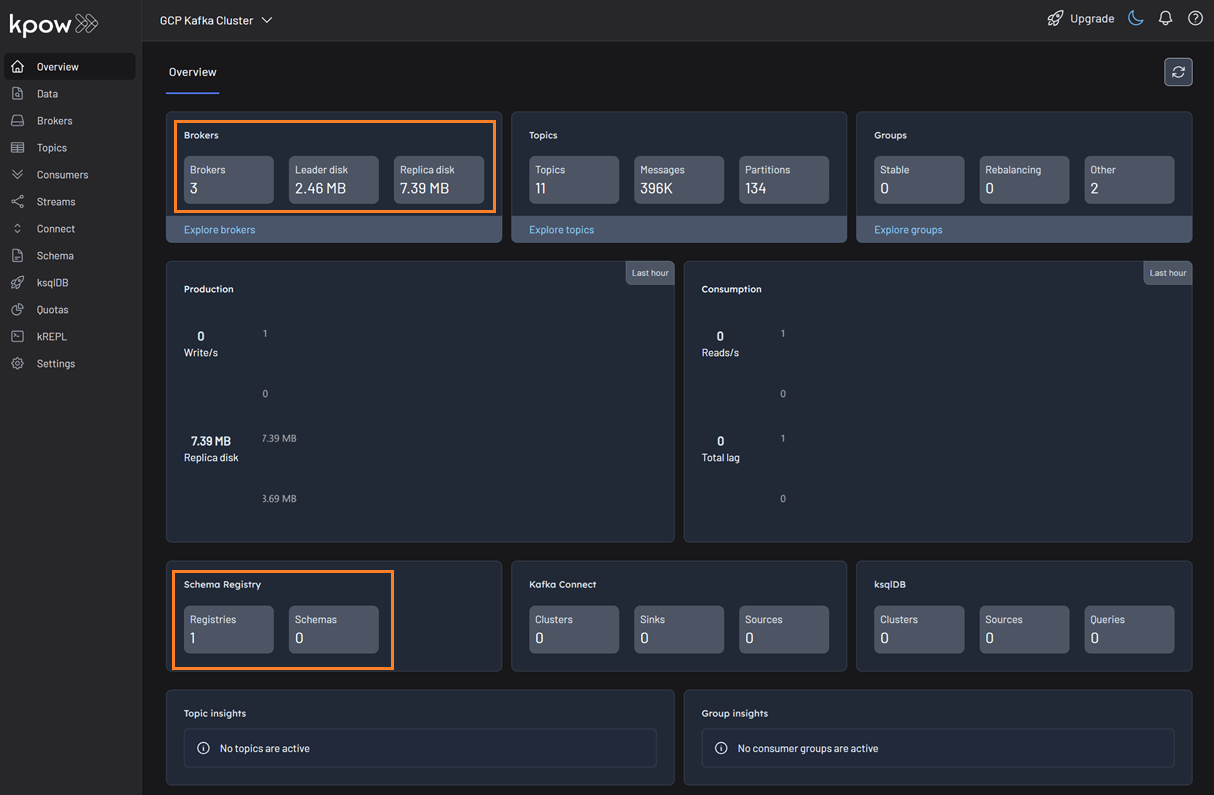
Task: Click the kREPL terminal icon
Action: [x=17, y=337]
